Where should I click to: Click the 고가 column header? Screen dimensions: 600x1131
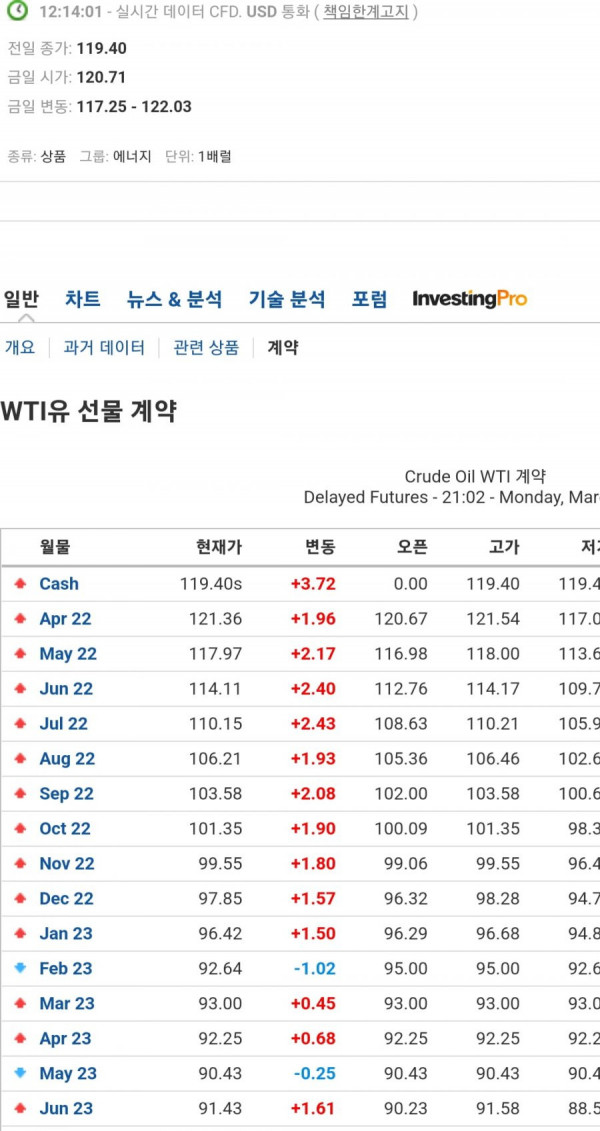(503, 547)
